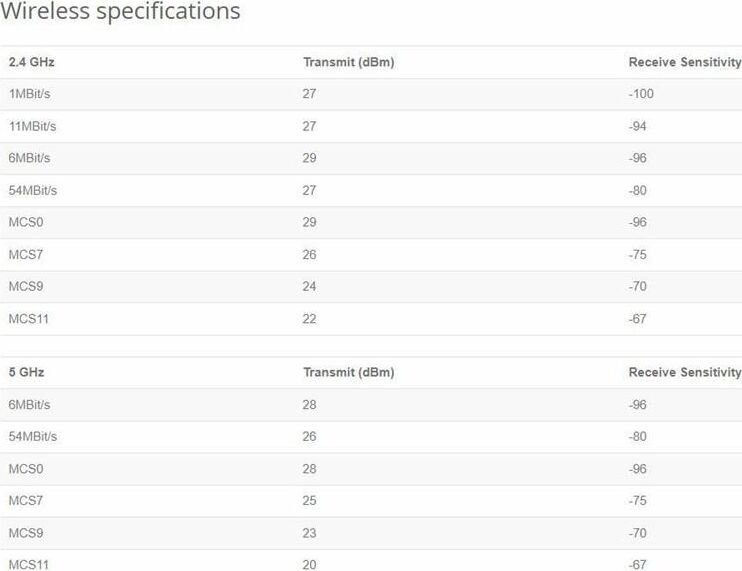Viewport: 742px width, 571px height.
Task: Select the 11MBit/s row label
Action: (x=32, y=127)
